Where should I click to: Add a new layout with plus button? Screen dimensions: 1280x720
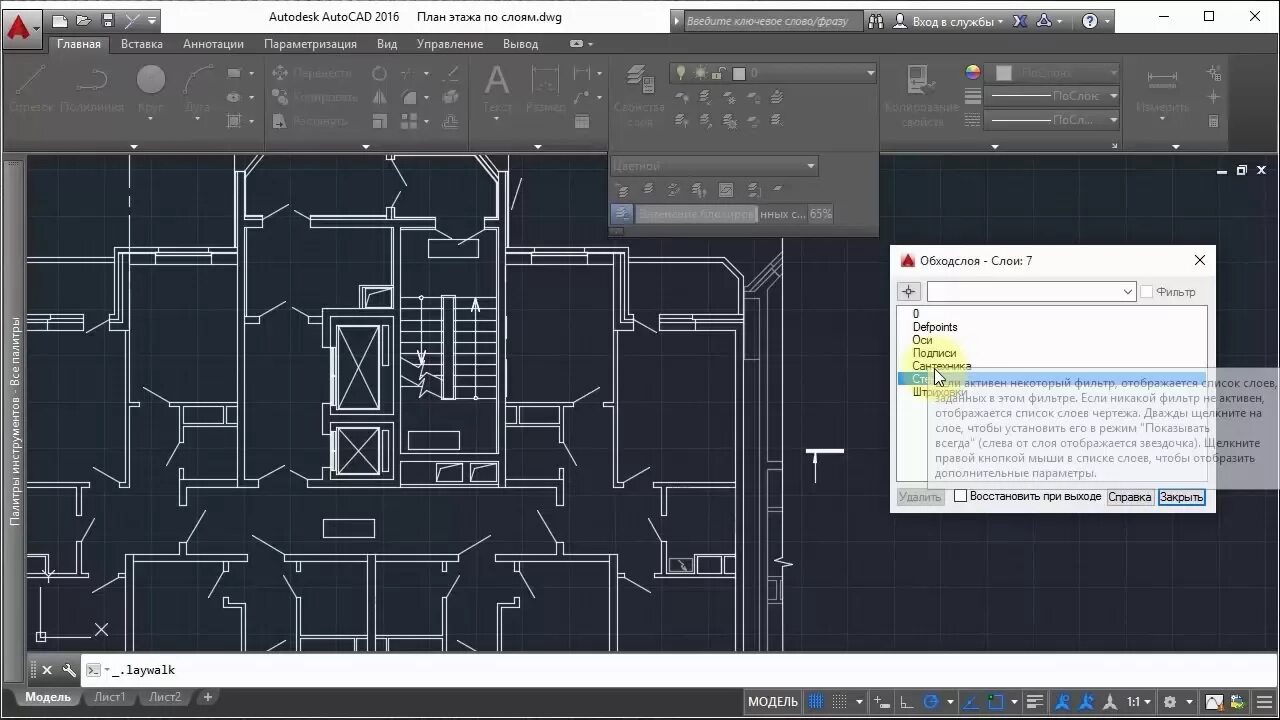click(x=208, y=697)
